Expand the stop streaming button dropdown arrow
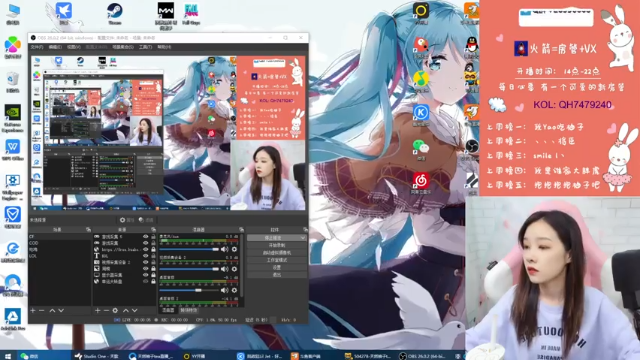The height and width of the screenshot is (360, 640). [302, 238]
